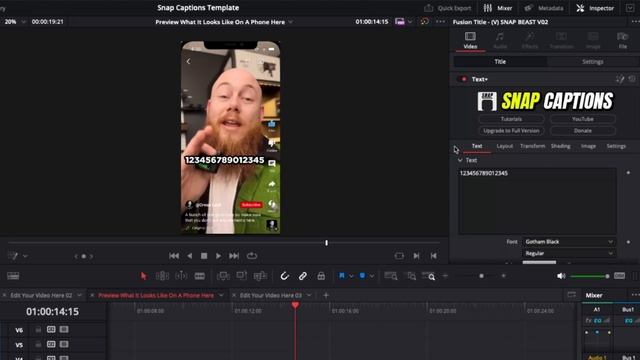Select the Blade edit tool

tap(200, 276)
